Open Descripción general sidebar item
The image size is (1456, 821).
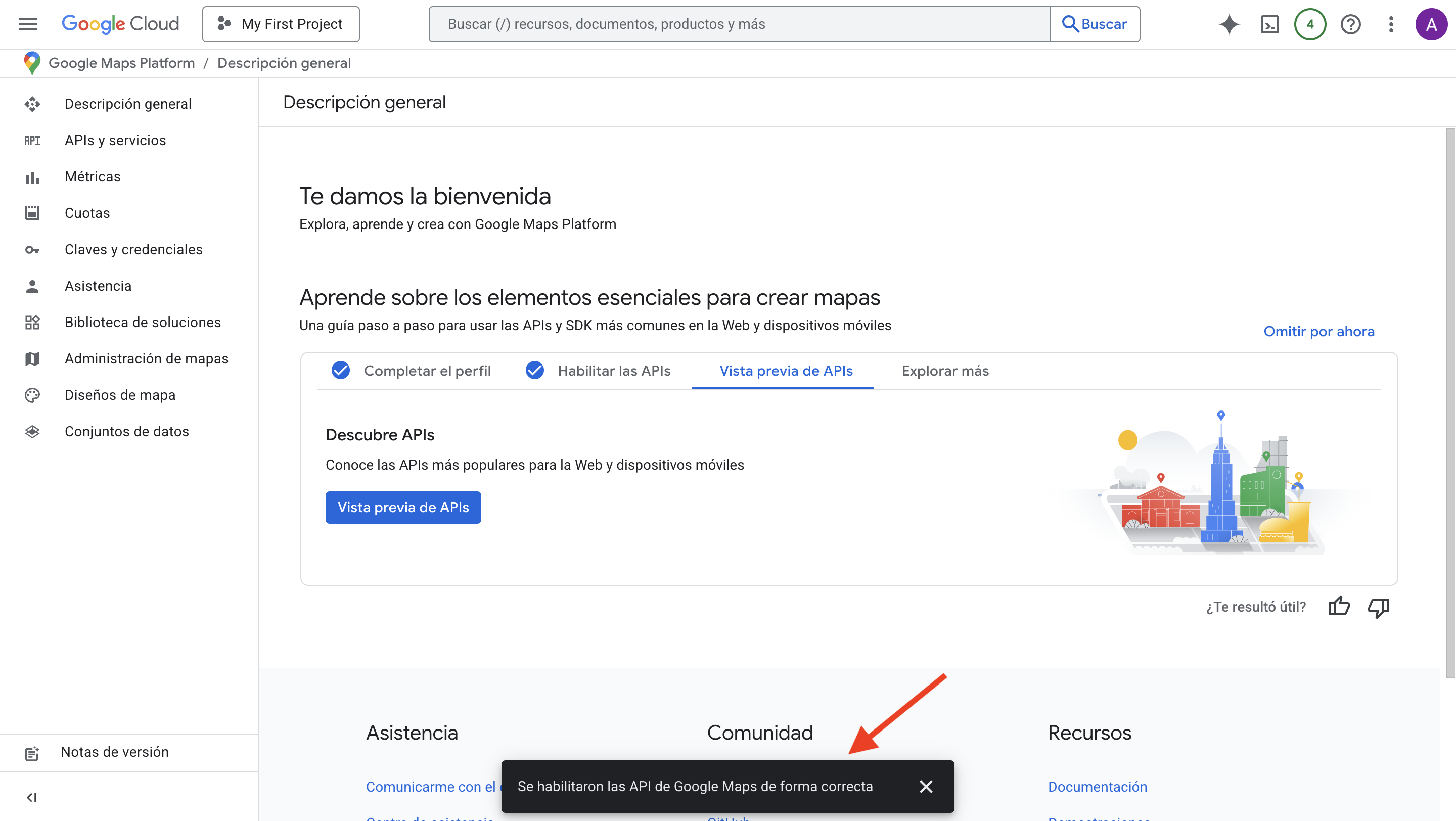[x=128, y=104]
